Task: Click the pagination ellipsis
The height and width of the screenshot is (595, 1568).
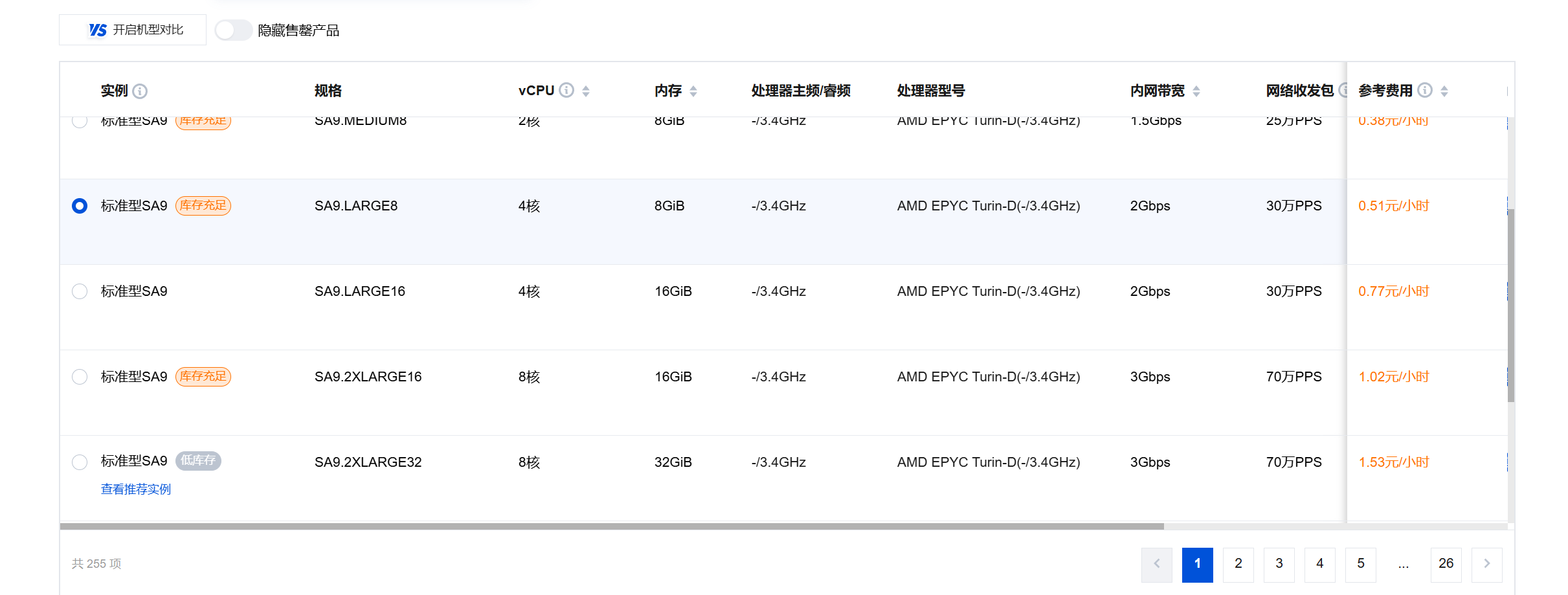Action: (x=1404, y=565)
